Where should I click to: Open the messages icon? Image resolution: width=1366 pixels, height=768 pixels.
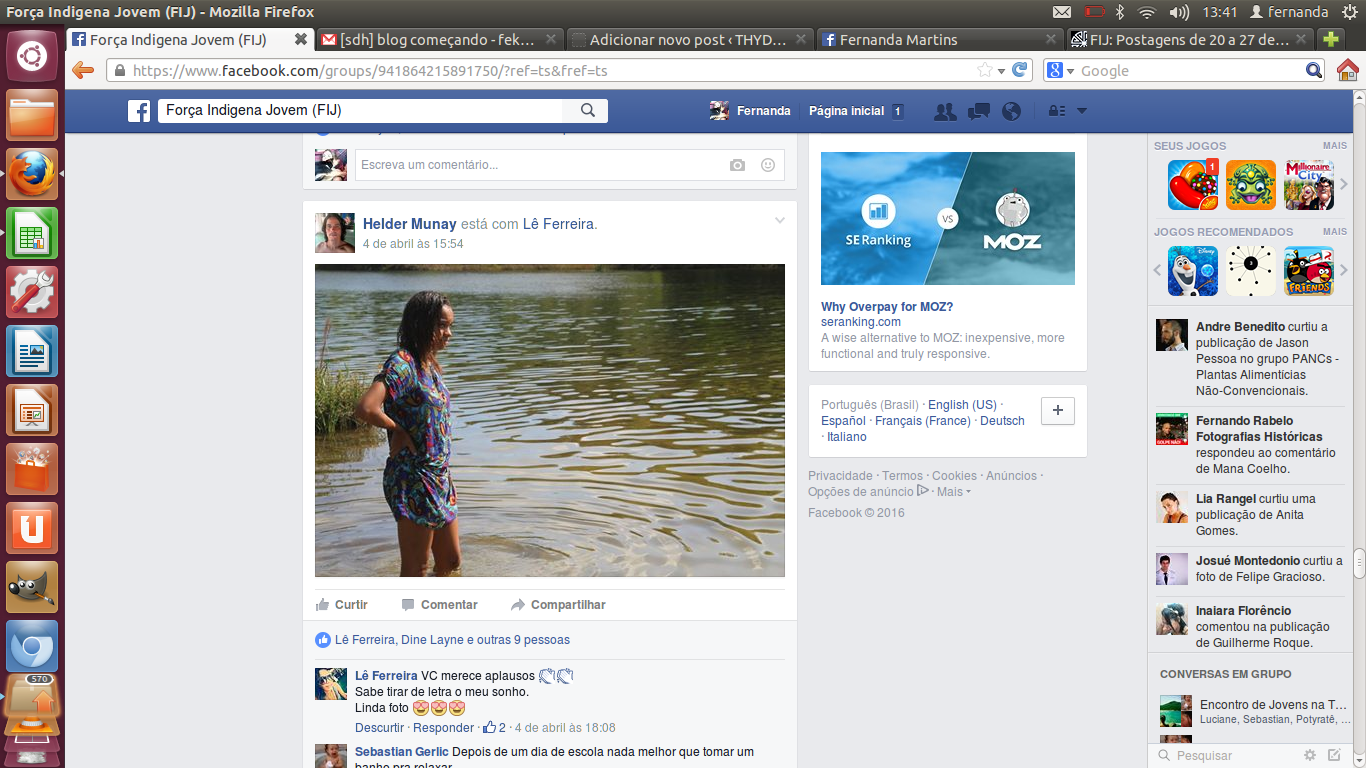pos(978,111)
